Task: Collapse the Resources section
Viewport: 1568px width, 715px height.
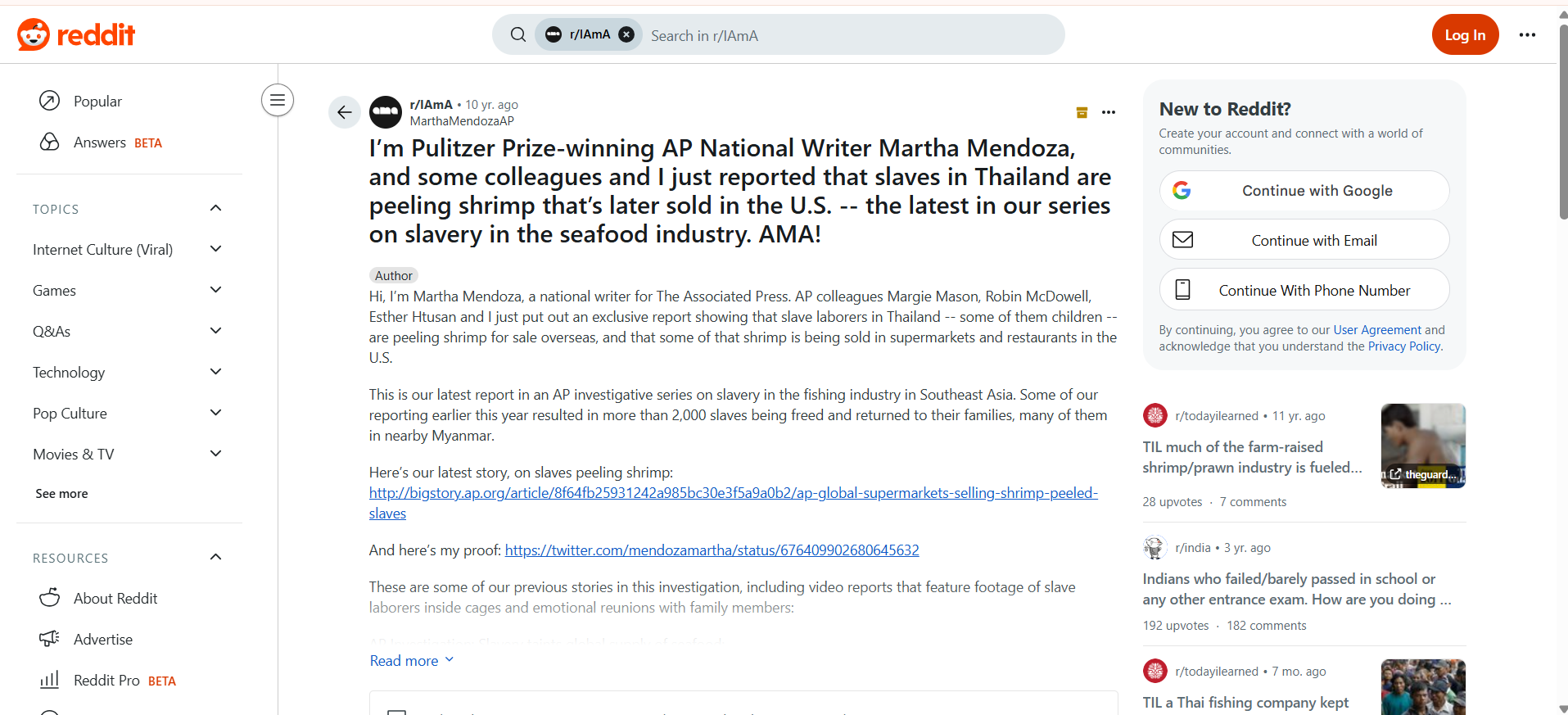Action: point(216,557)
